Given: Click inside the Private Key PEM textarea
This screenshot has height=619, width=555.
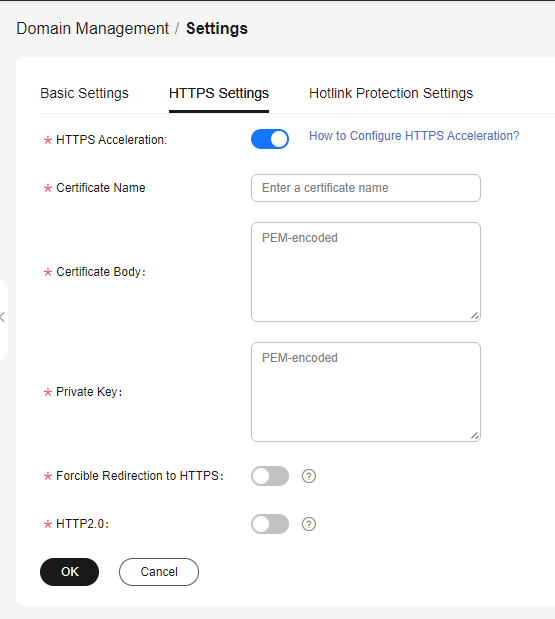Looking at the screenshot, I should (x=366, y=392).
